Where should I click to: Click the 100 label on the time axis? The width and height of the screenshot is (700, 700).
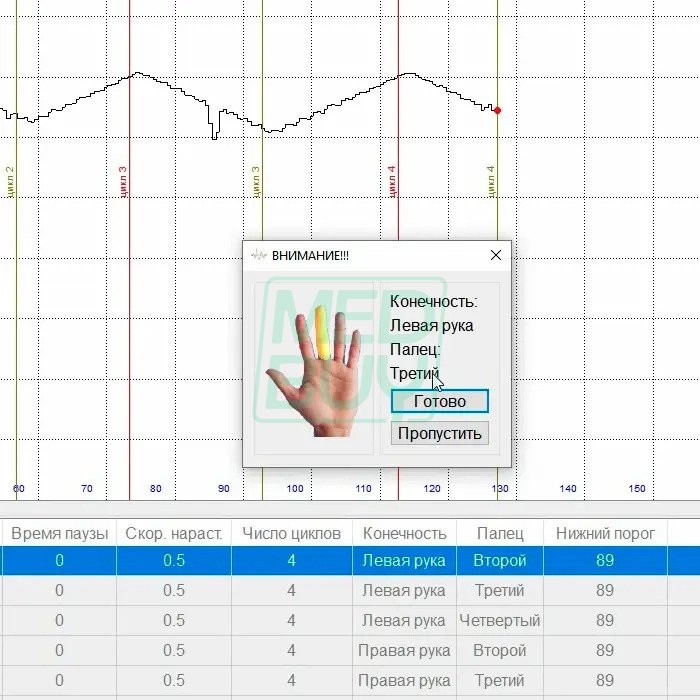[x=295, y=488]
